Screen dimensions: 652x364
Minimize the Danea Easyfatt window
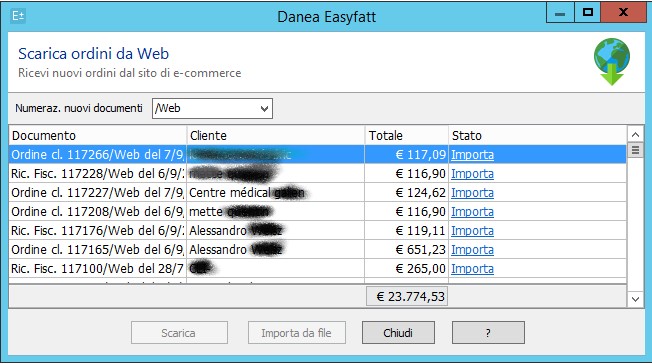[560, 13]
